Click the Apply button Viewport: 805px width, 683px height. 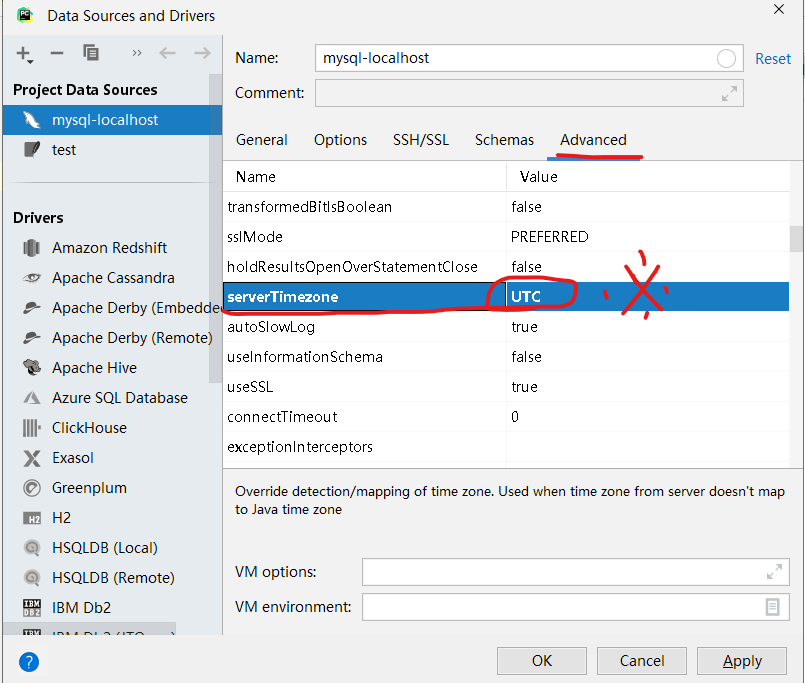click(x=741, y=661)
